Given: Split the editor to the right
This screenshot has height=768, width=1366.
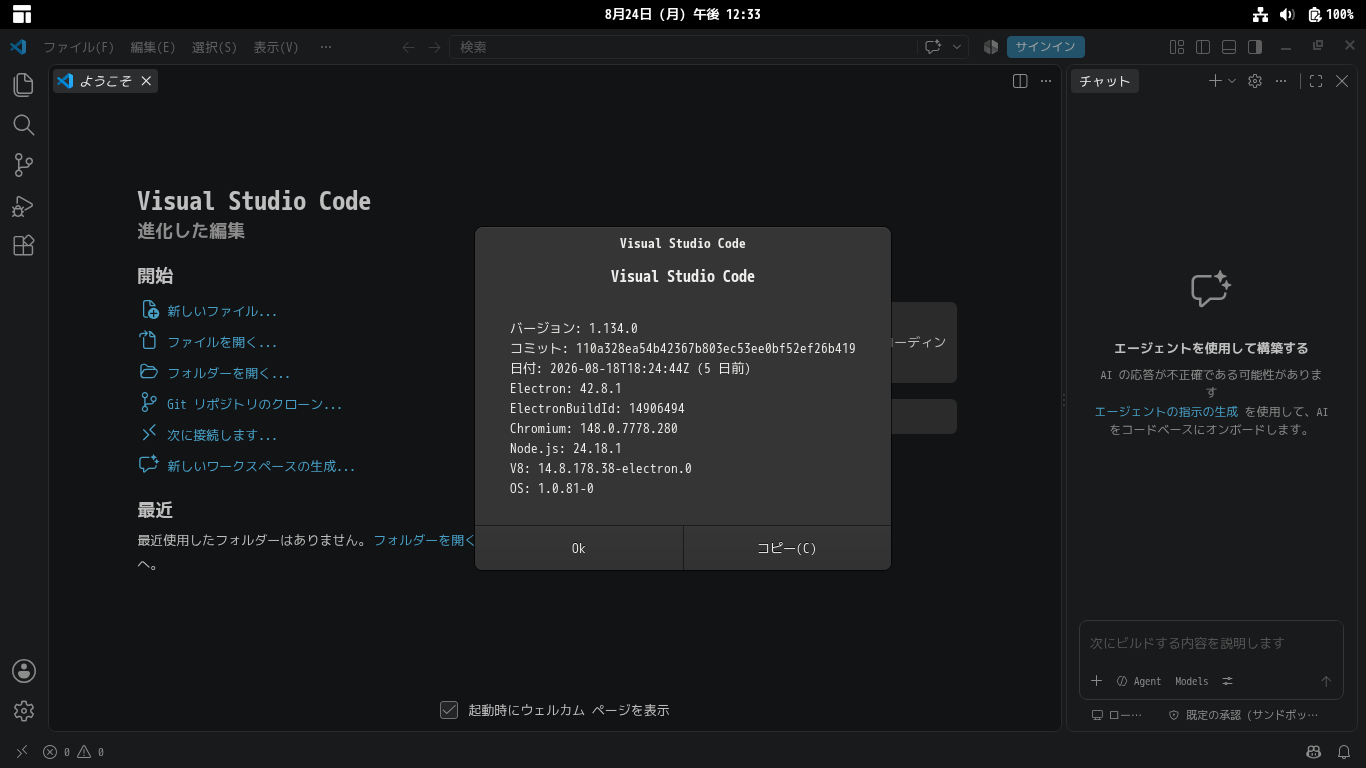Looking at the screenshot, I should (1020, 81).
